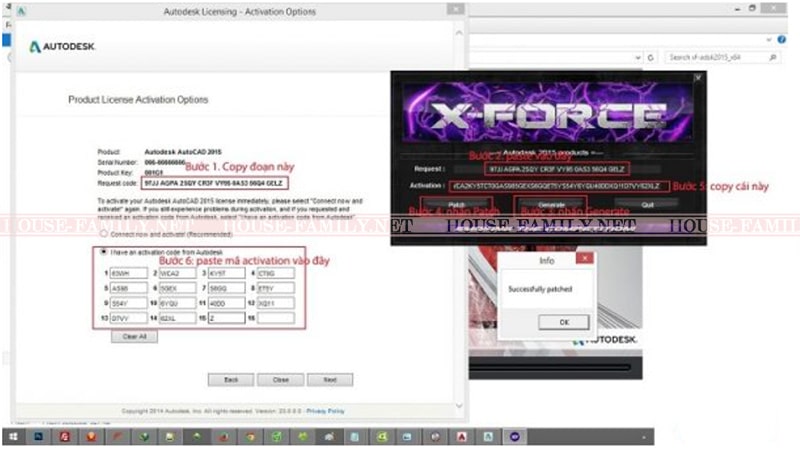Click OK in the Info dialog
800x455 pixels.
tap(564, 322)
